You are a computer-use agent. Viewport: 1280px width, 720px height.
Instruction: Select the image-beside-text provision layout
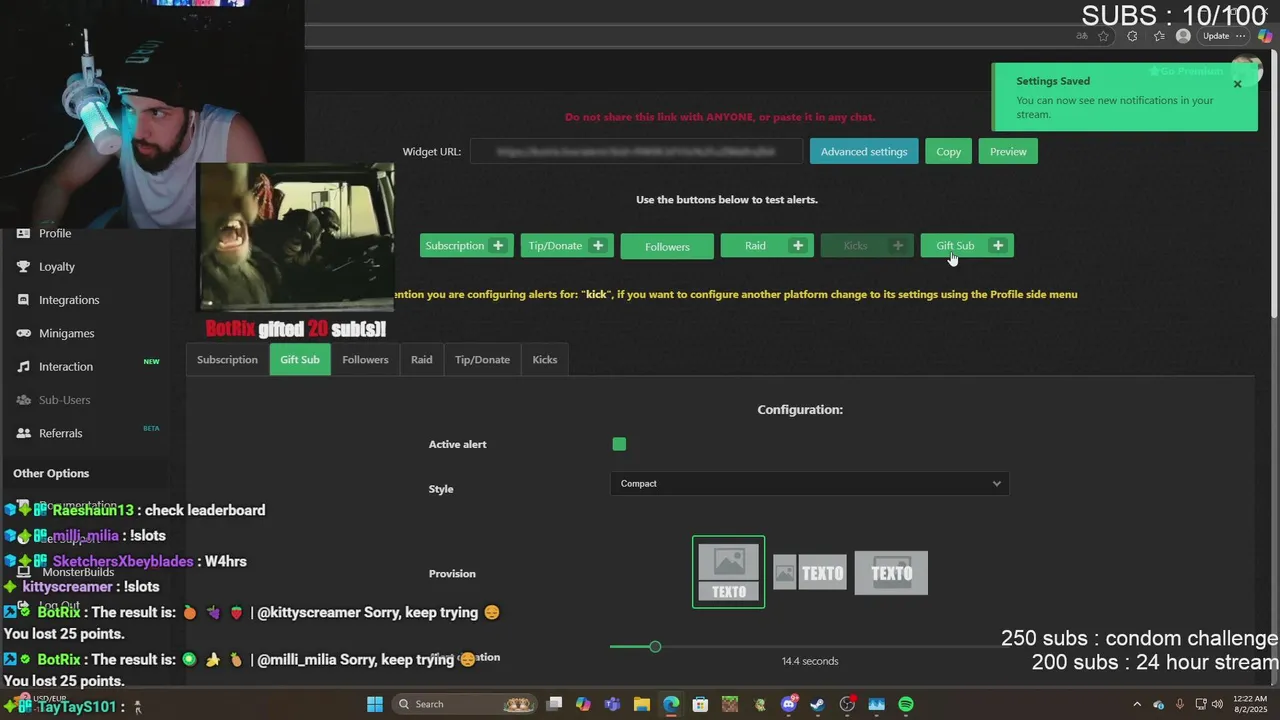810,573
